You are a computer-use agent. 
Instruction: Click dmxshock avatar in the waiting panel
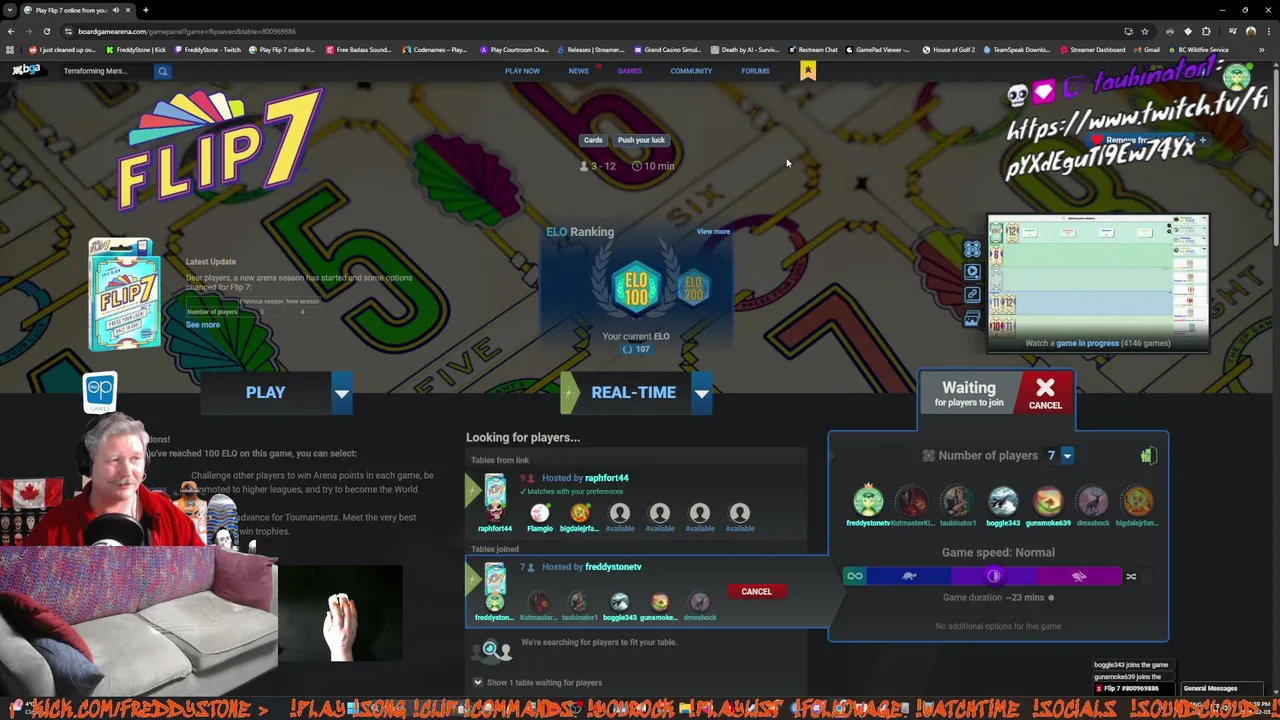(x=1093, y=500)
